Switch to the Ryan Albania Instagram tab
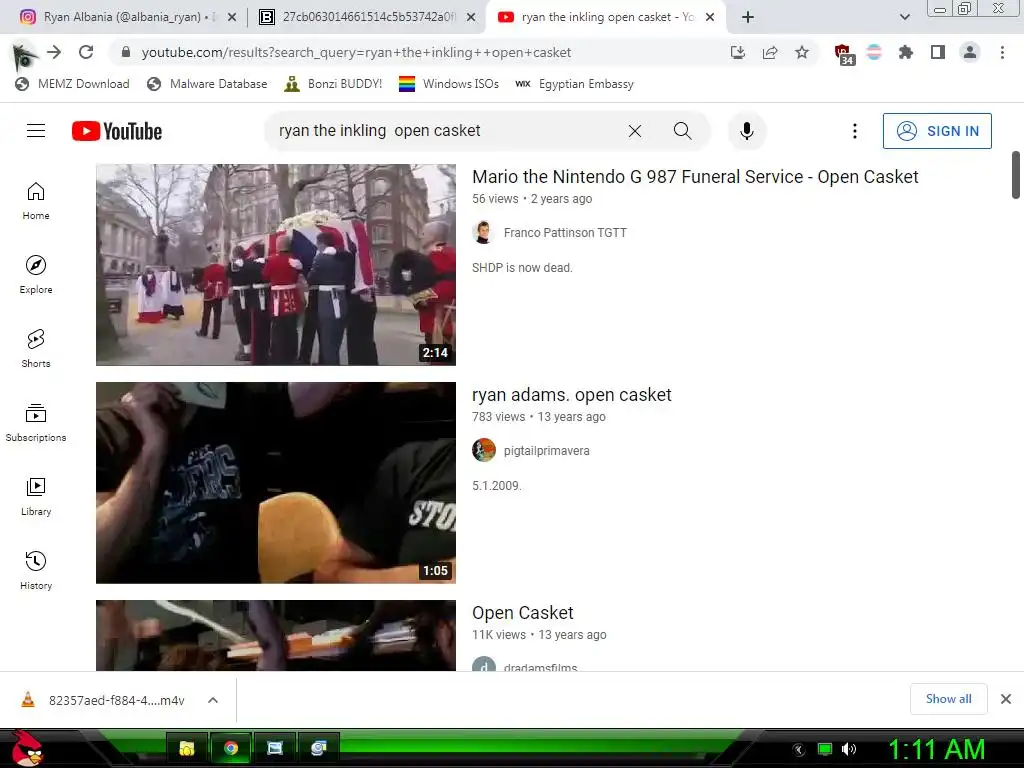The height and width of the screenshot is (768, 1024). coord(127,17)
